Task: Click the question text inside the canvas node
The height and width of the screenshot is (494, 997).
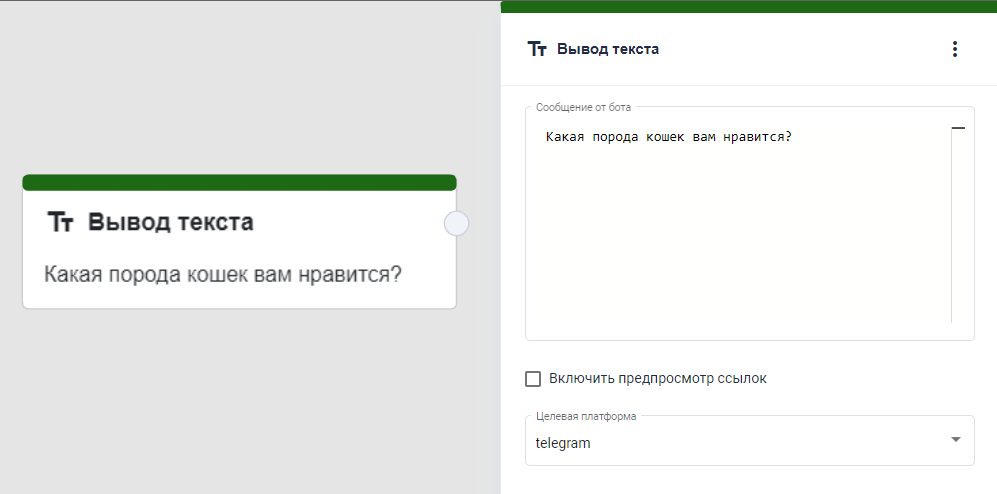Action: pyautogui.click(x=222, y=274)
